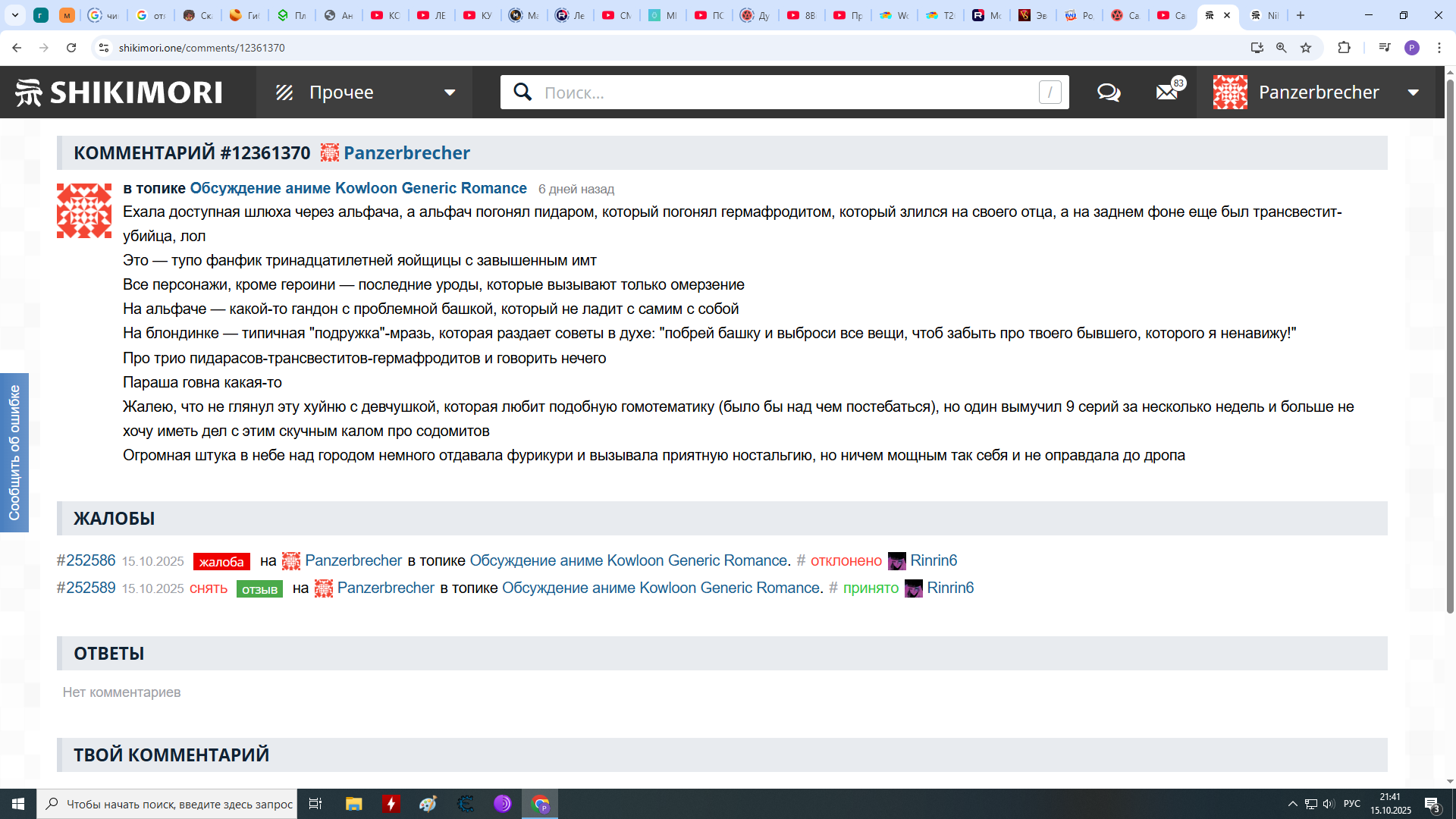Click the Сообщить об ошибке side button
Screen dimensions: 1456x819
(14, 453)
